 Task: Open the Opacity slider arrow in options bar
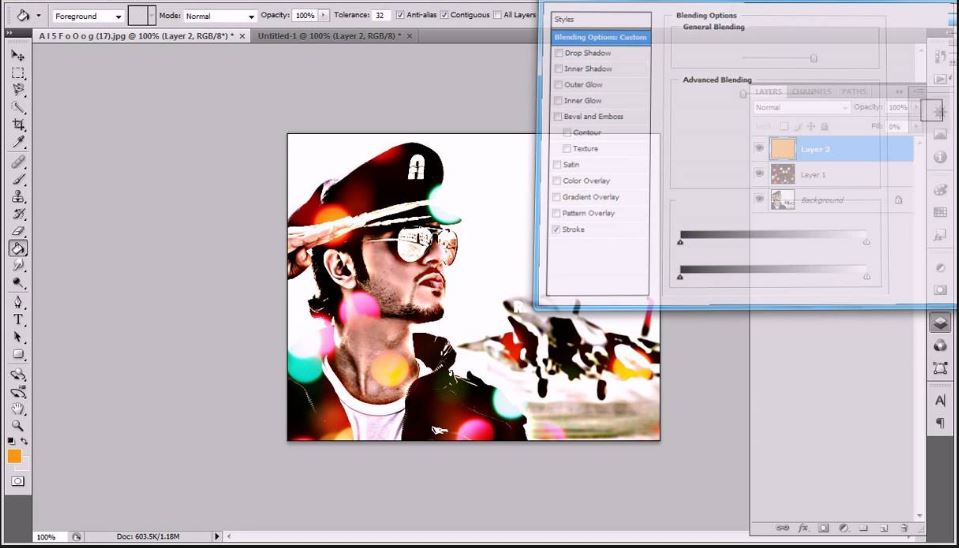tap(323, 15)
